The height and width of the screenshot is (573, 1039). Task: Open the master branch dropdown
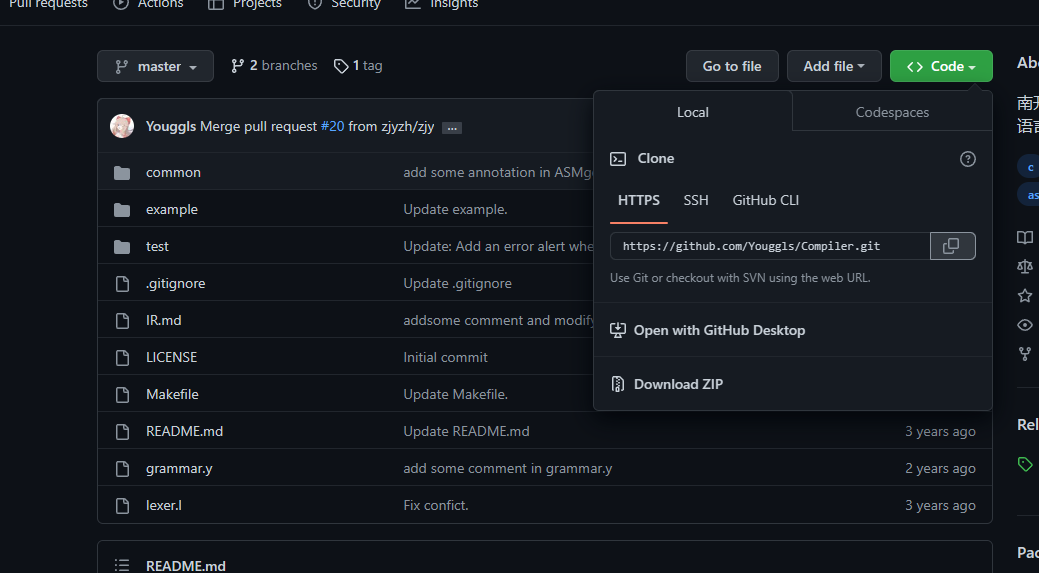[x=155, y=66]
